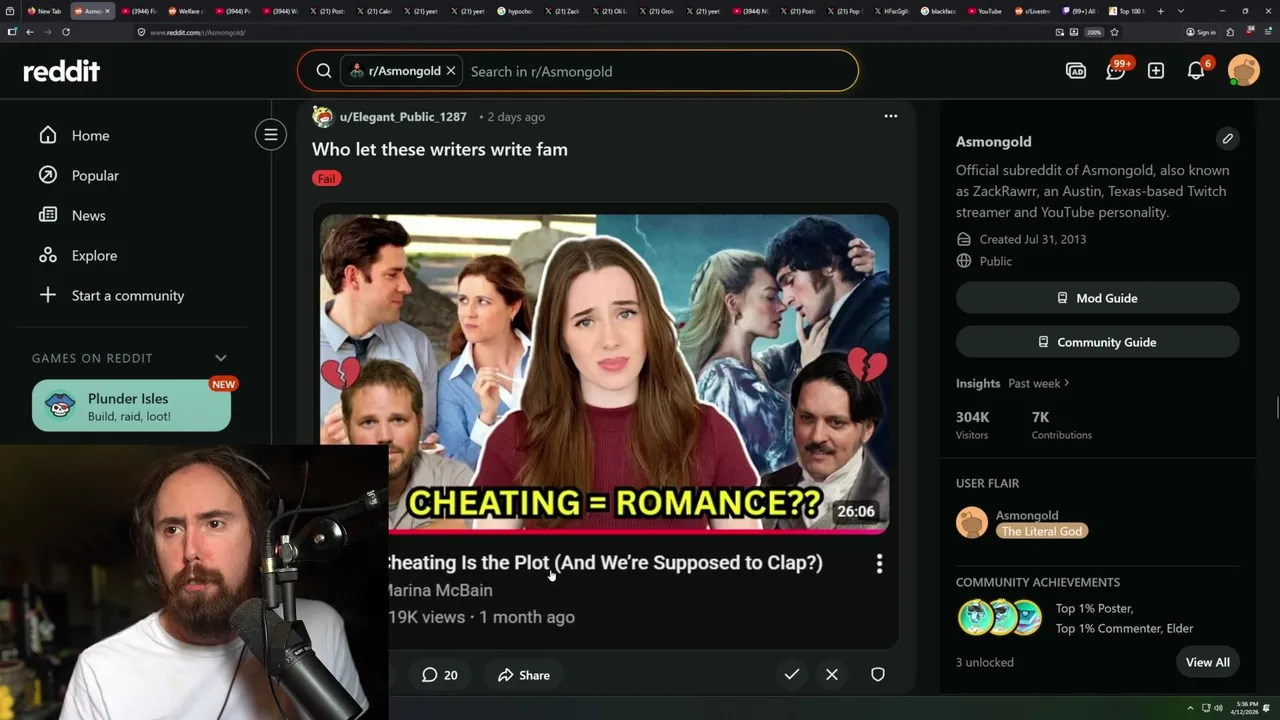Open the Plunder Isles game card

click(131, 406)
